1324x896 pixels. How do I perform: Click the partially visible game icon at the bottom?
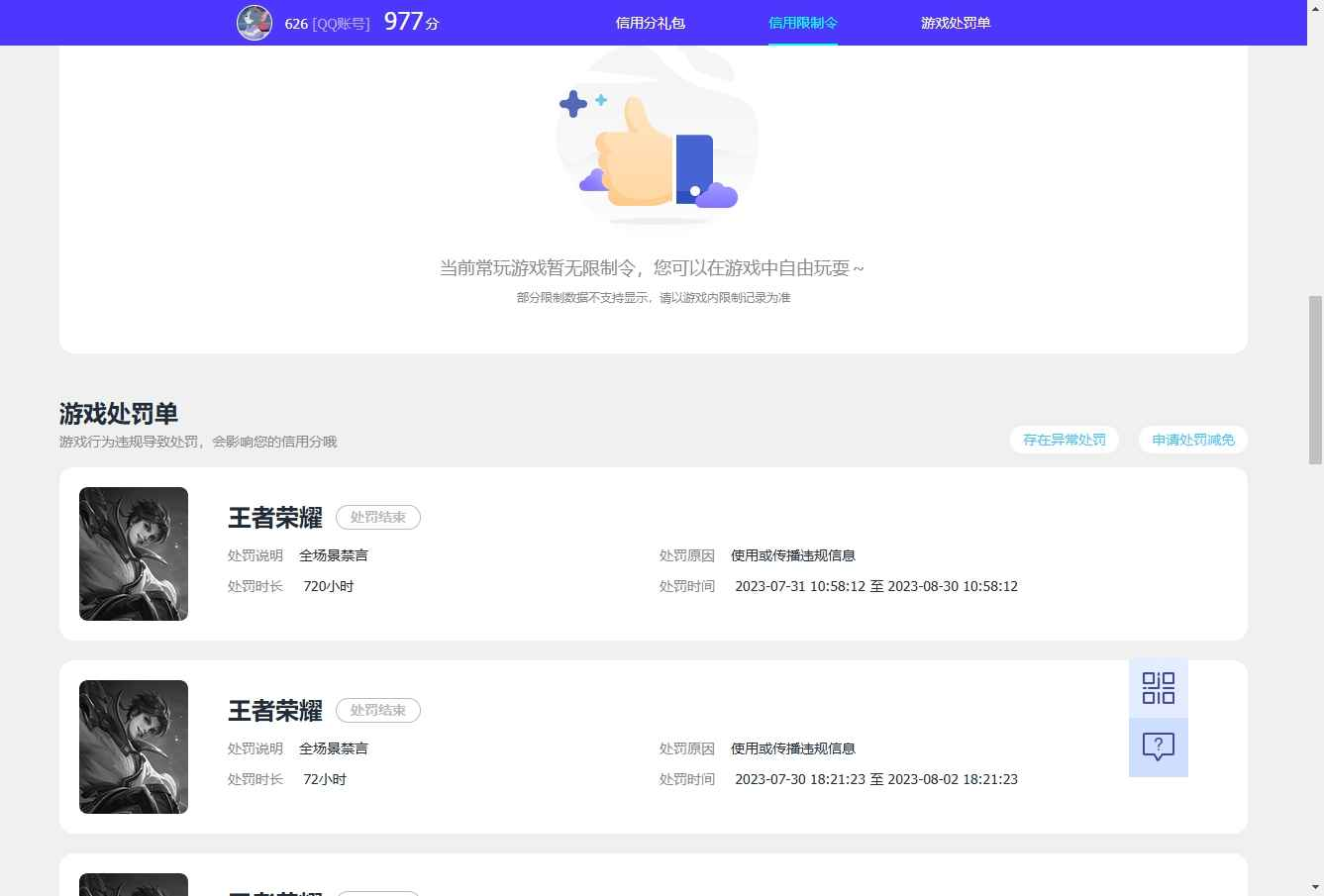coord(133,884)
